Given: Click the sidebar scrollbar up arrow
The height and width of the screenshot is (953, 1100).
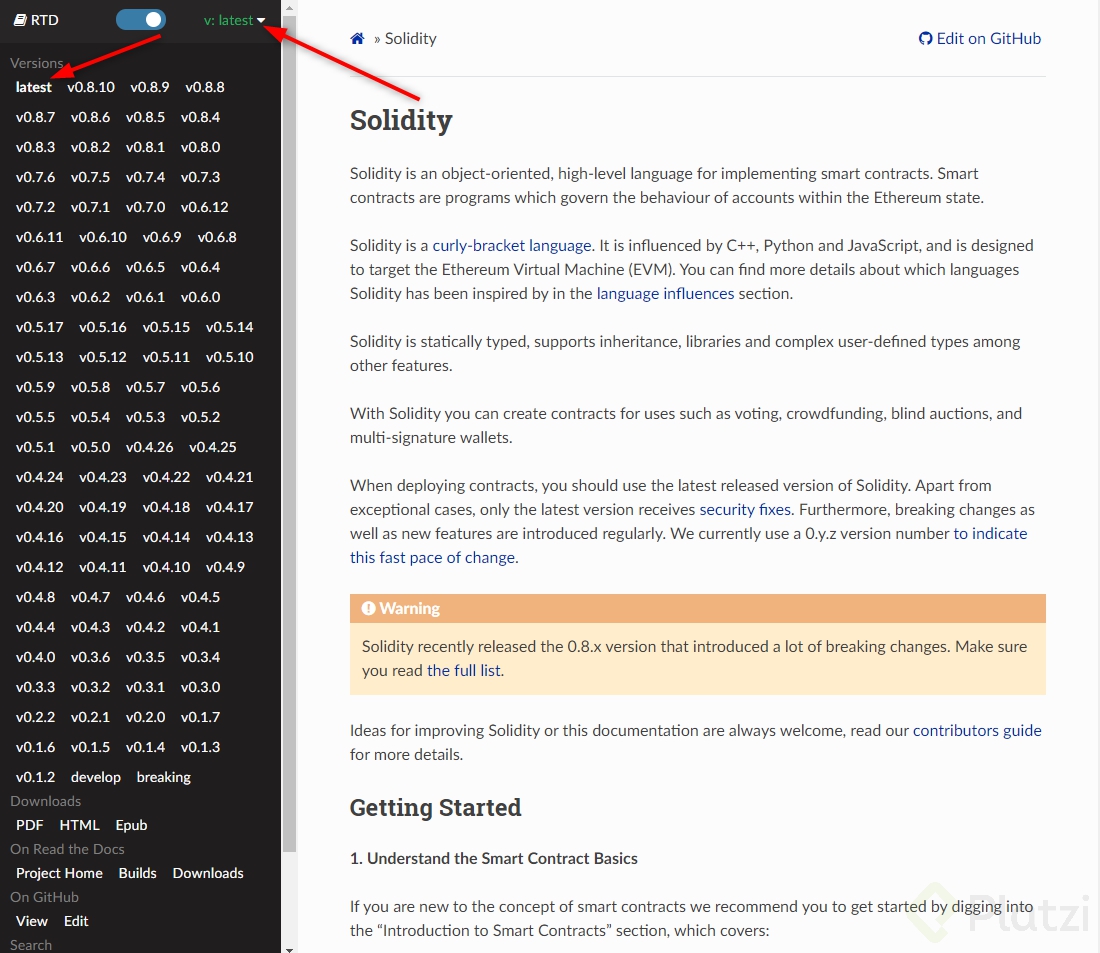Looking at the screenshot, I should tap(289, 8).
